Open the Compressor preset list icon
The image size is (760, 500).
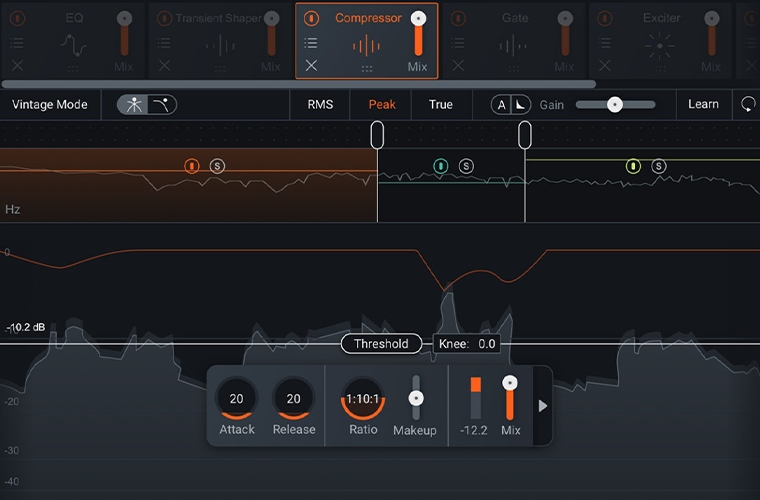point(311,43)
